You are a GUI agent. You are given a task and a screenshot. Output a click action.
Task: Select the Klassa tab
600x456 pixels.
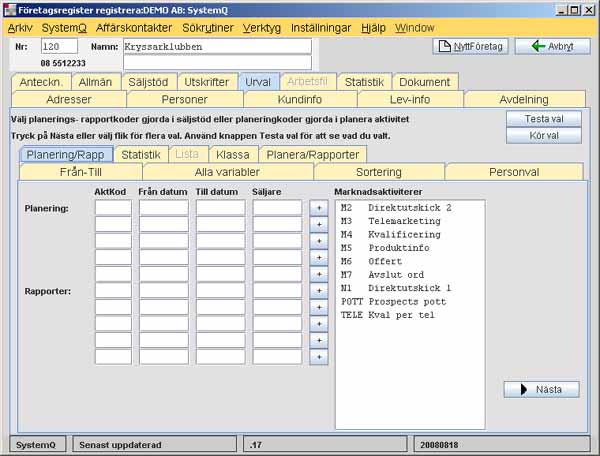[233, 155]
